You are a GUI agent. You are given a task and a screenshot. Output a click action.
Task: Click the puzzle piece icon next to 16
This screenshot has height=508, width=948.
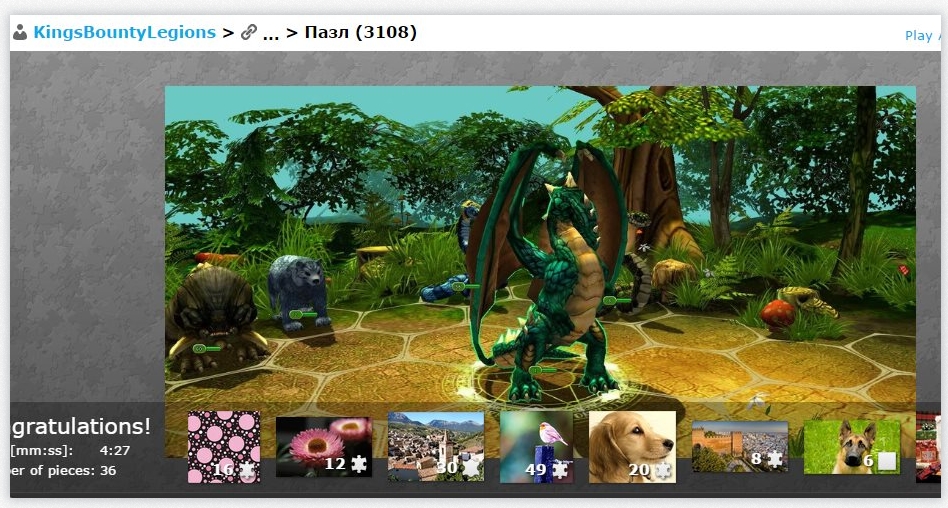[x=246, y=469]
